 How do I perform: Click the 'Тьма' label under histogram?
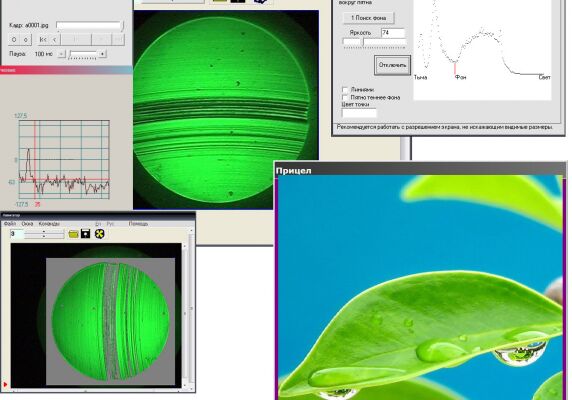421,77
